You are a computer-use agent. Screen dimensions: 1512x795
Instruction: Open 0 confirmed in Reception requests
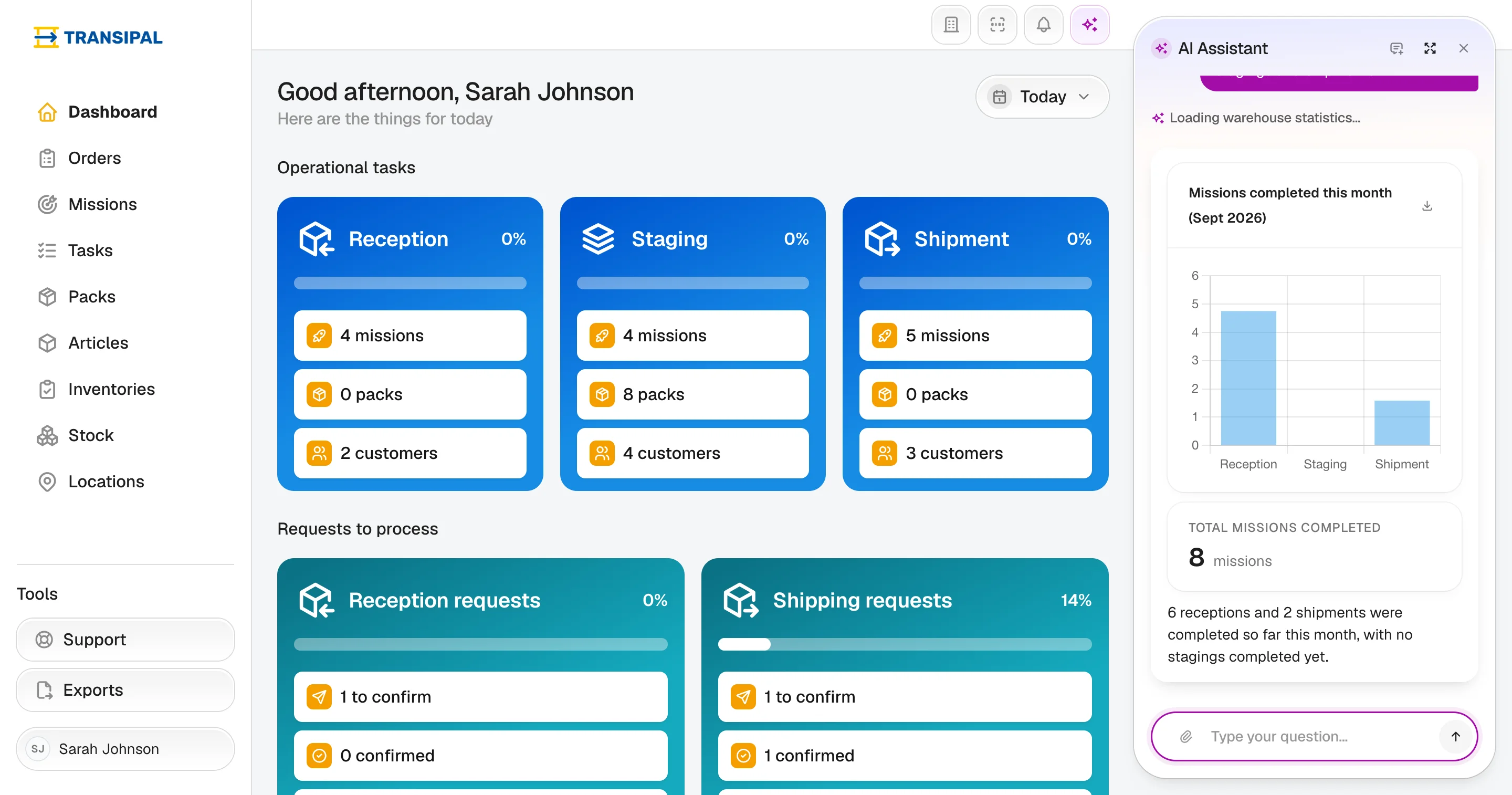[480, 755]
